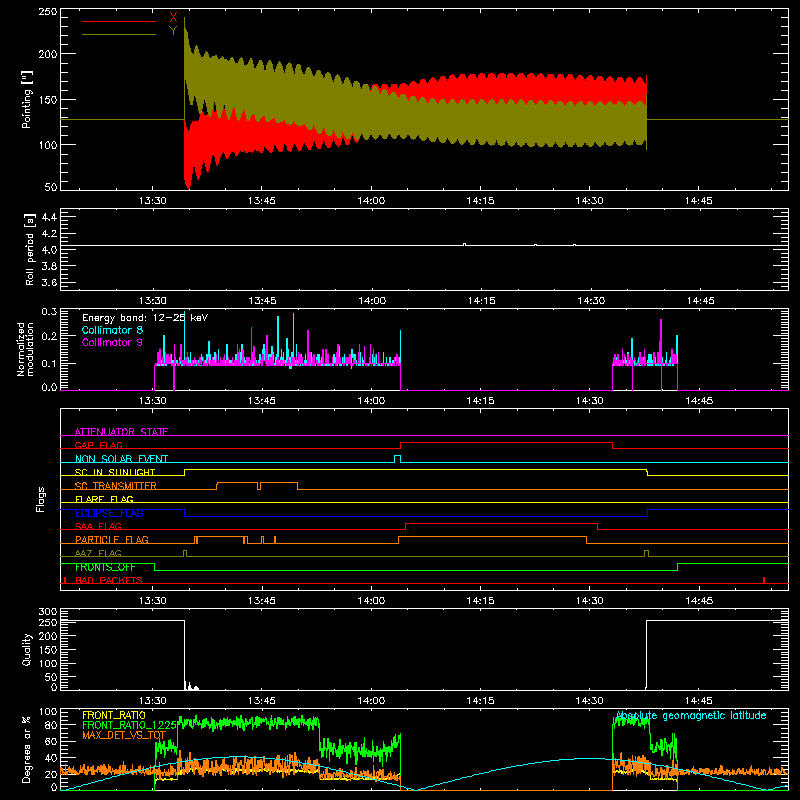Viewport: 800px width, 800px height.
Task: Click the 50 tick on Pointing axis
Action: 51,187
